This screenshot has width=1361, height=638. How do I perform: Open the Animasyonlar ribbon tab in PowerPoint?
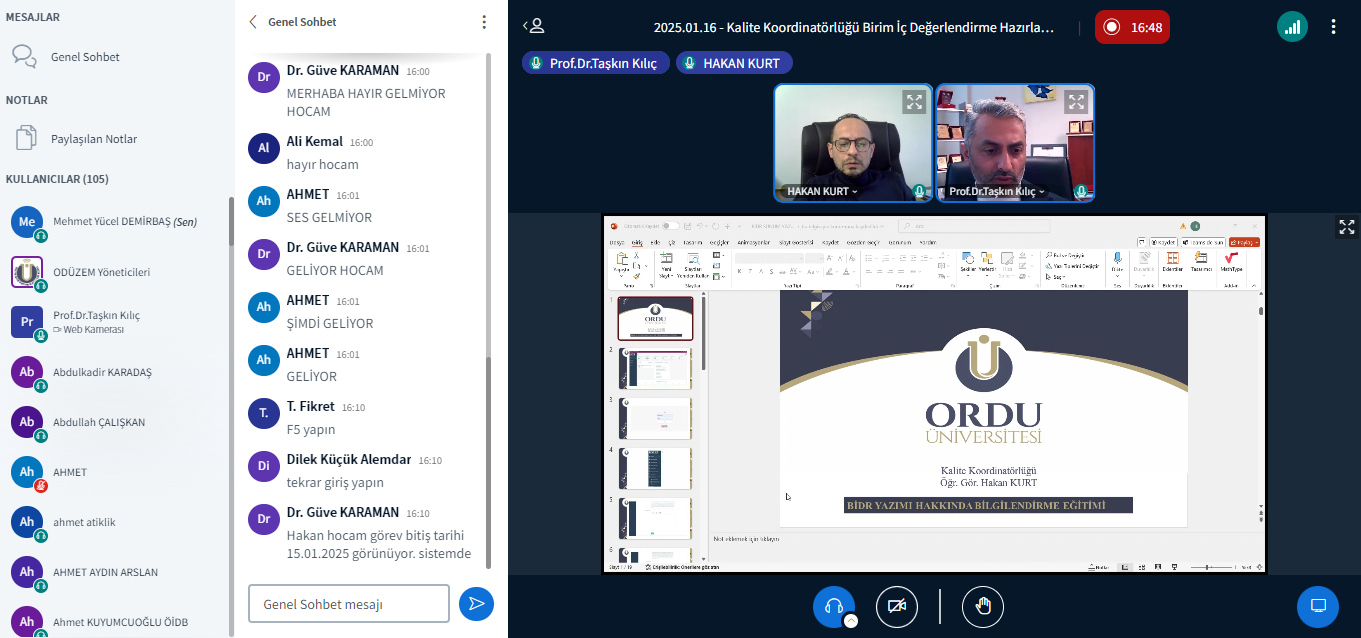pyautogui.click(x=754, y=242)
